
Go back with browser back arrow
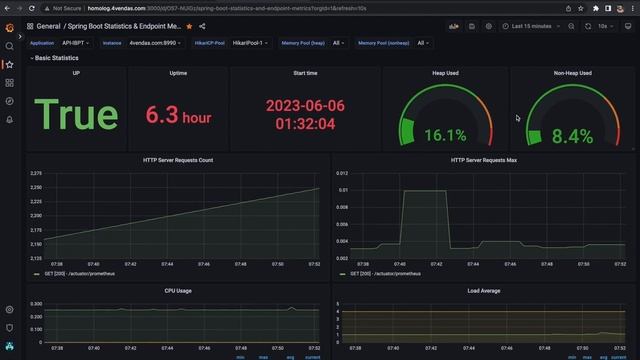7,8
